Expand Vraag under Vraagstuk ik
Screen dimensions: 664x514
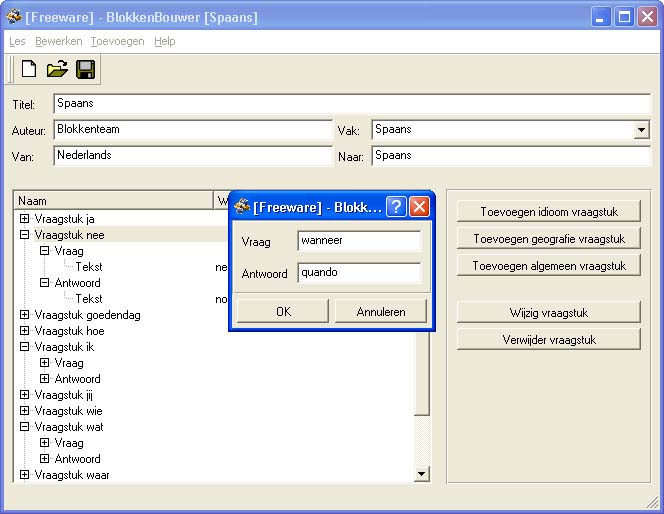45,363
